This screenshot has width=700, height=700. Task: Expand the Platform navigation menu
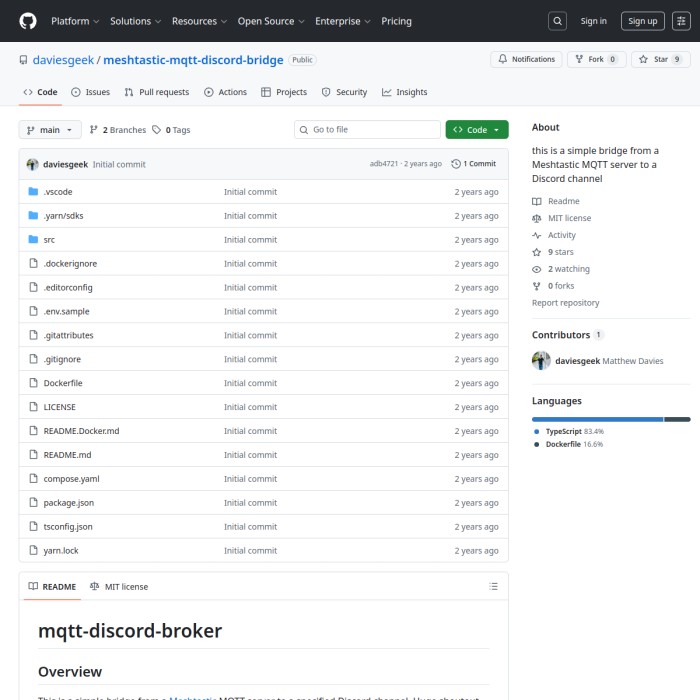click(74, 21)
